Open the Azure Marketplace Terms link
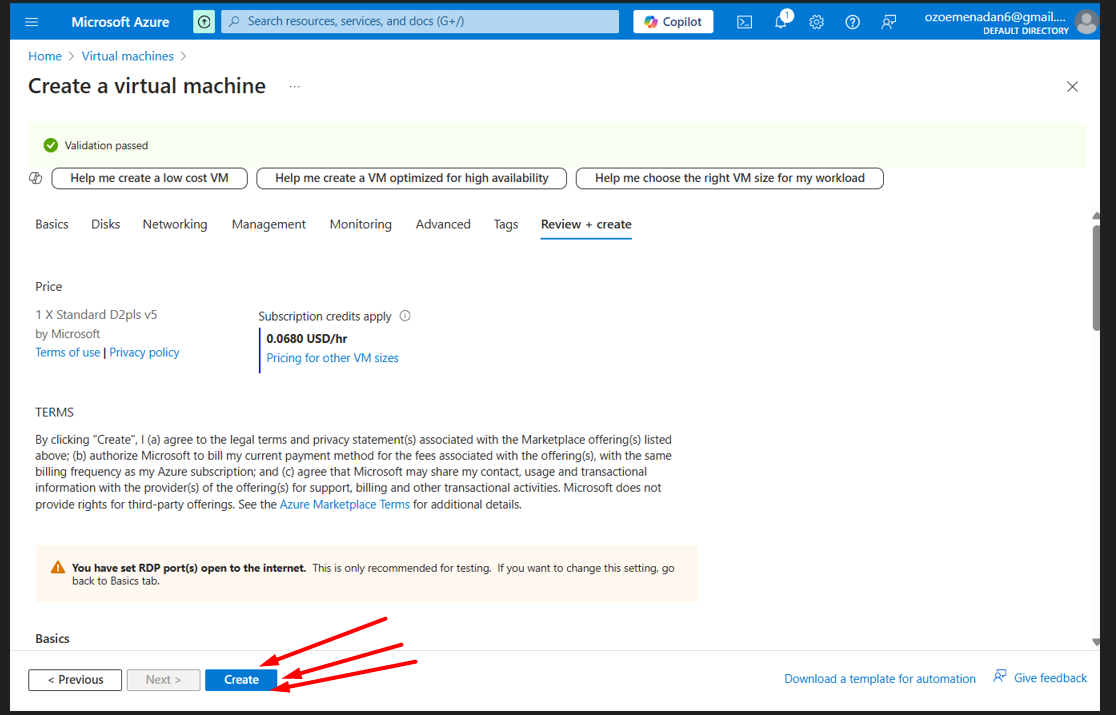1116x715 pixels. tap(344, 504)
